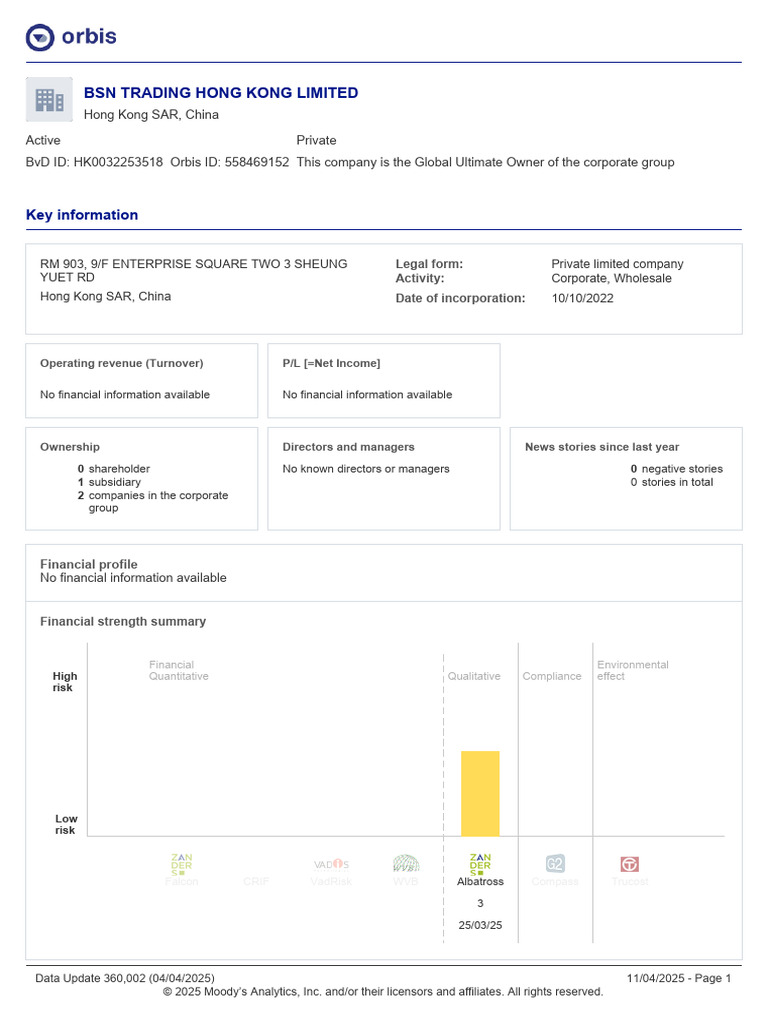This screenshot has width=768, height=1024.
Task: Open News stories since last year panel
Action: pos(626,479)
